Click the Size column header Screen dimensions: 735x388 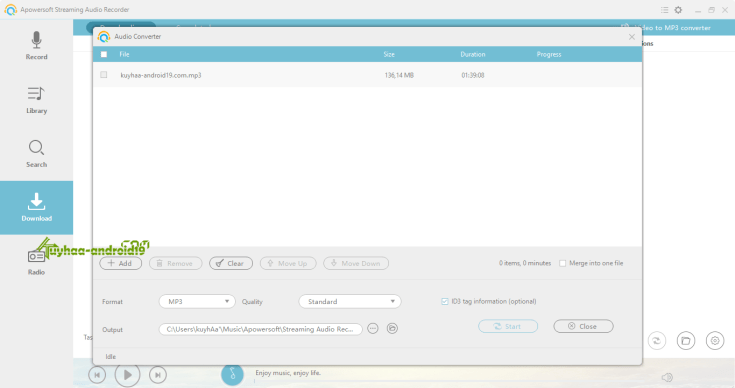pos(389,54)
